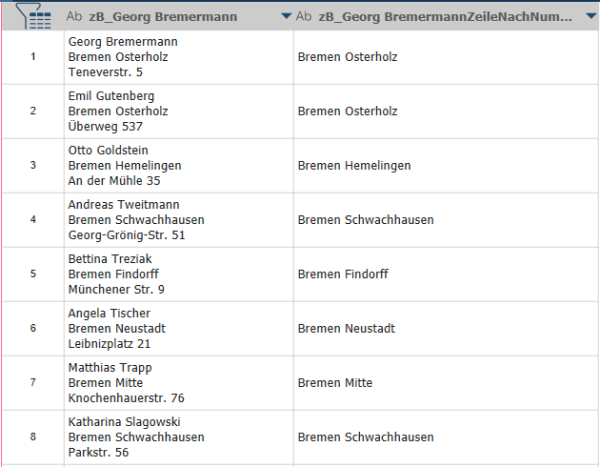The width and height of the screenshot is (600, 467).
Task: Open the zB_Georg Bremermann column filter dropdown
Action: pyautogui.click(x=287, y=16)
